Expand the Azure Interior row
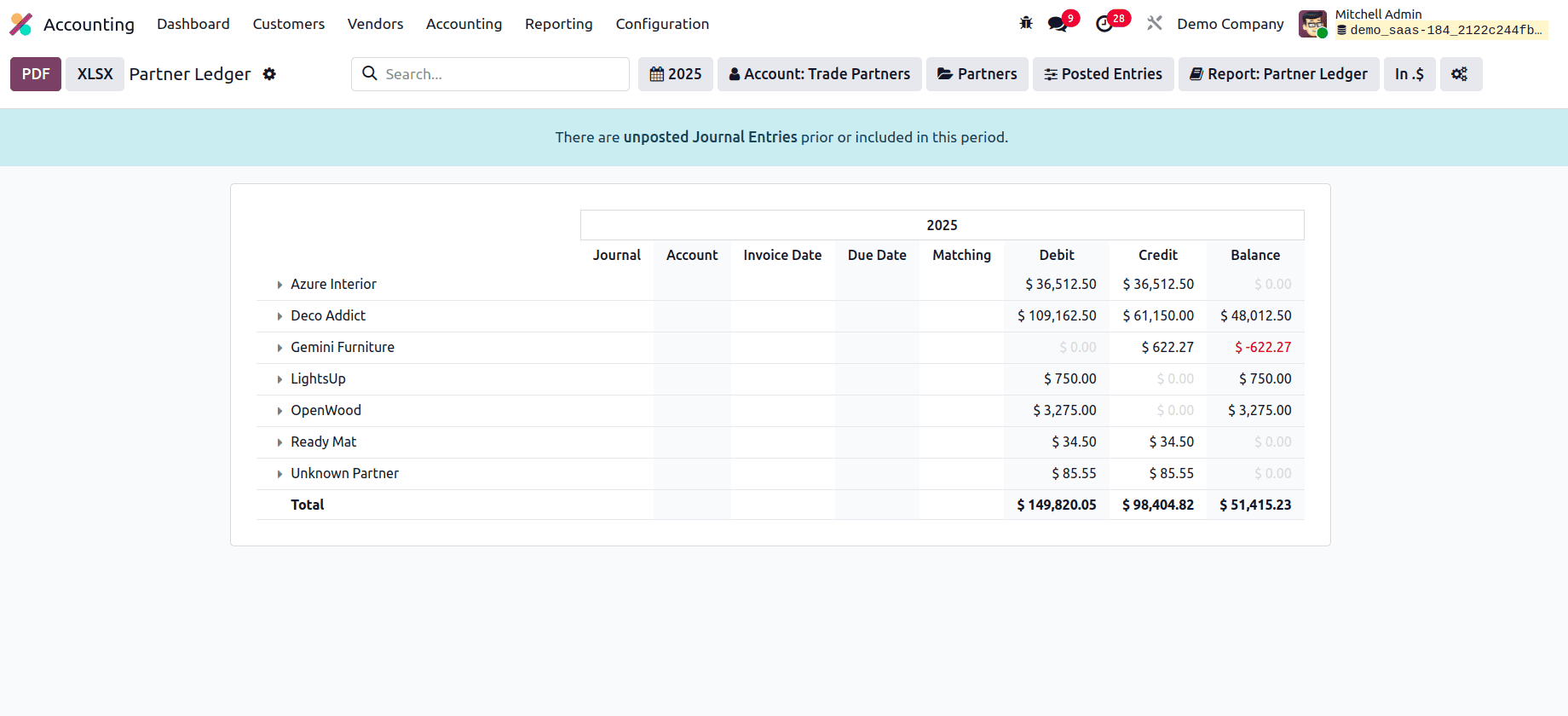Viewport: 1568px width, 716px height. pos(280,285)
